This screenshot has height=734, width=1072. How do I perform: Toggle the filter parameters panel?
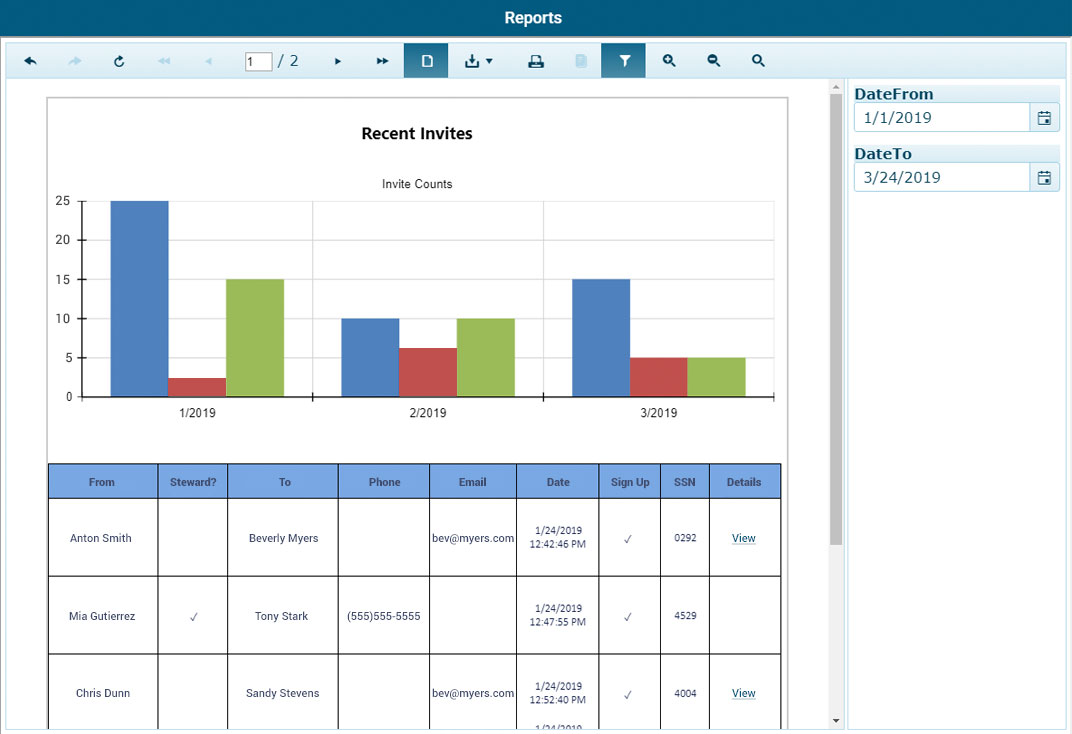pos(624,61)
